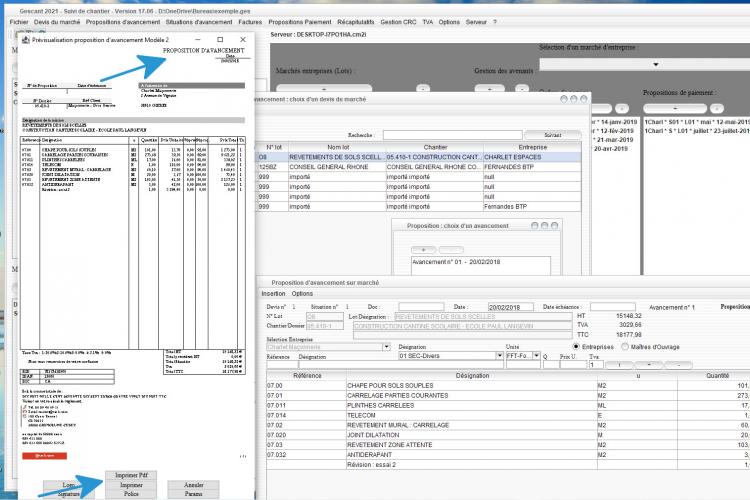
Task: Click the Tva field containing 1
Action: pos(596,365)
